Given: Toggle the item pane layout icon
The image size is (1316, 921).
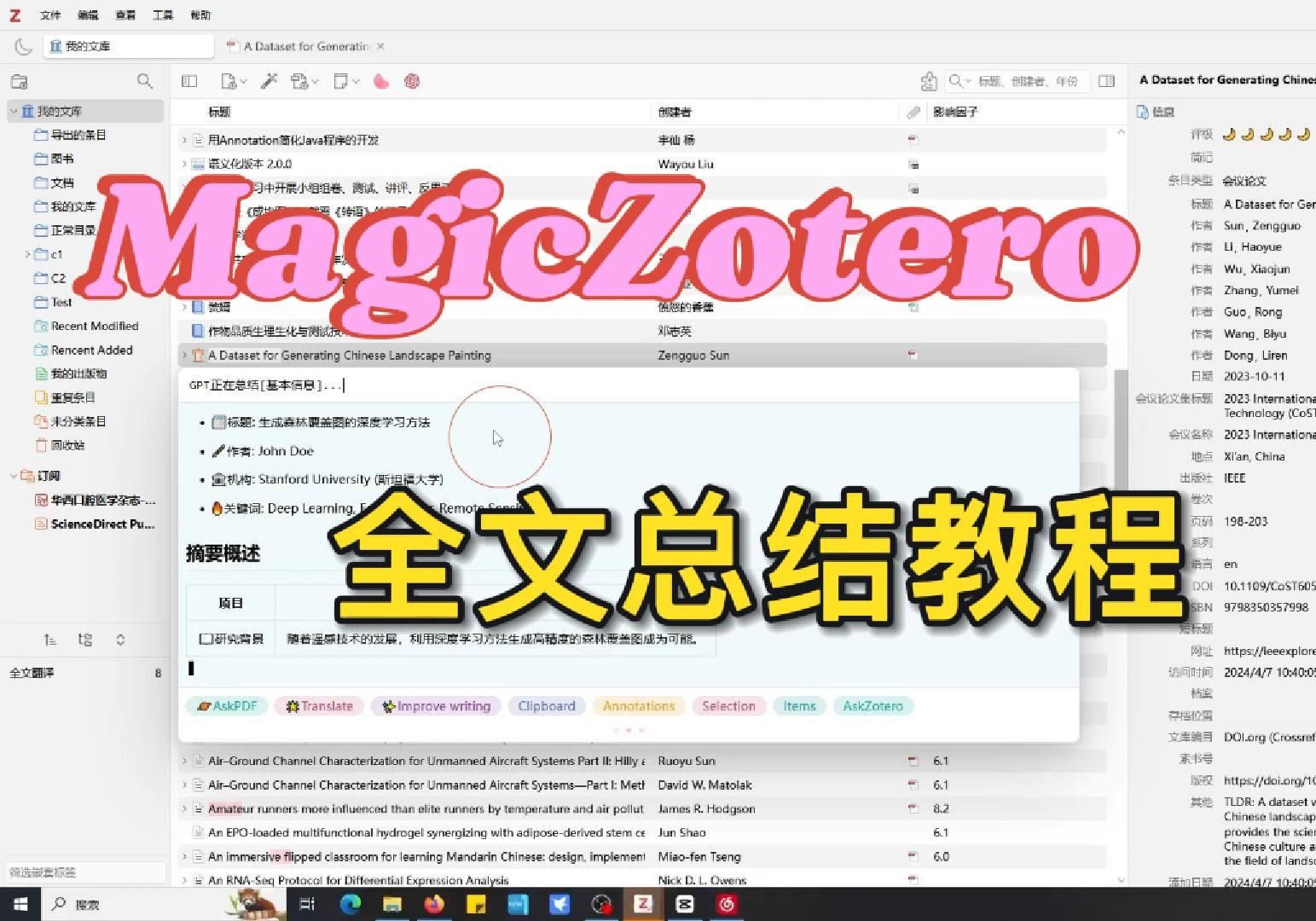Looking at the screenshot, I should tap(1107, 81).
